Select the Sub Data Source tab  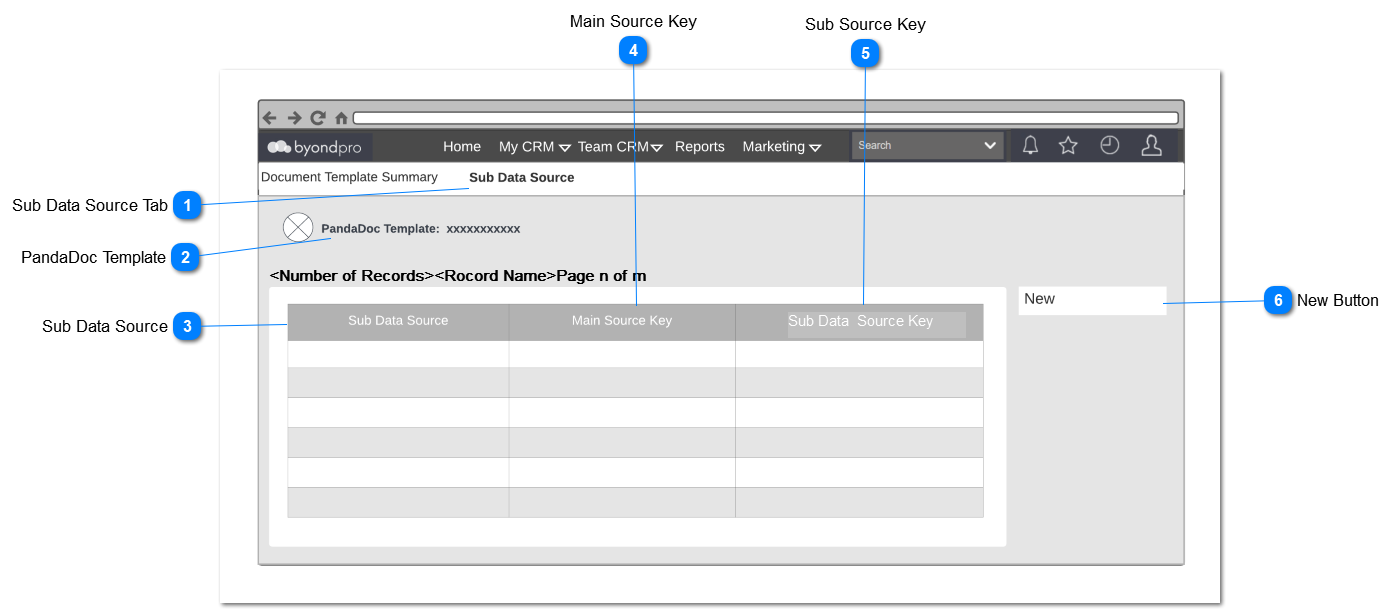(522, 178)
